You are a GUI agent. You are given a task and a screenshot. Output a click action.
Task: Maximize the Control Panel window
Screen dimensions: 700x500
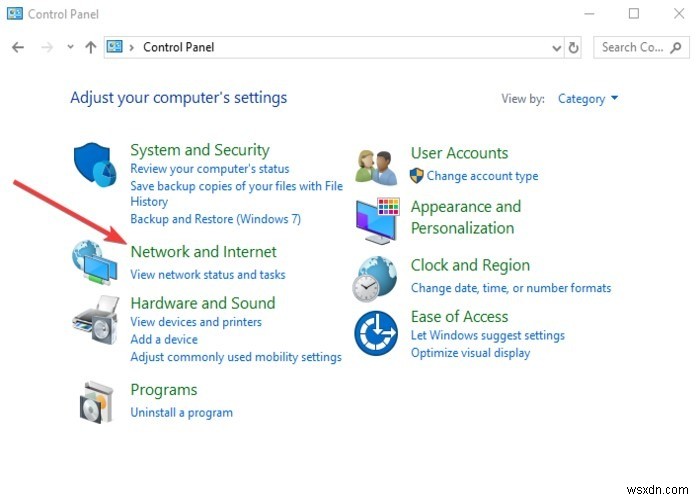click(x=633, y=14)
